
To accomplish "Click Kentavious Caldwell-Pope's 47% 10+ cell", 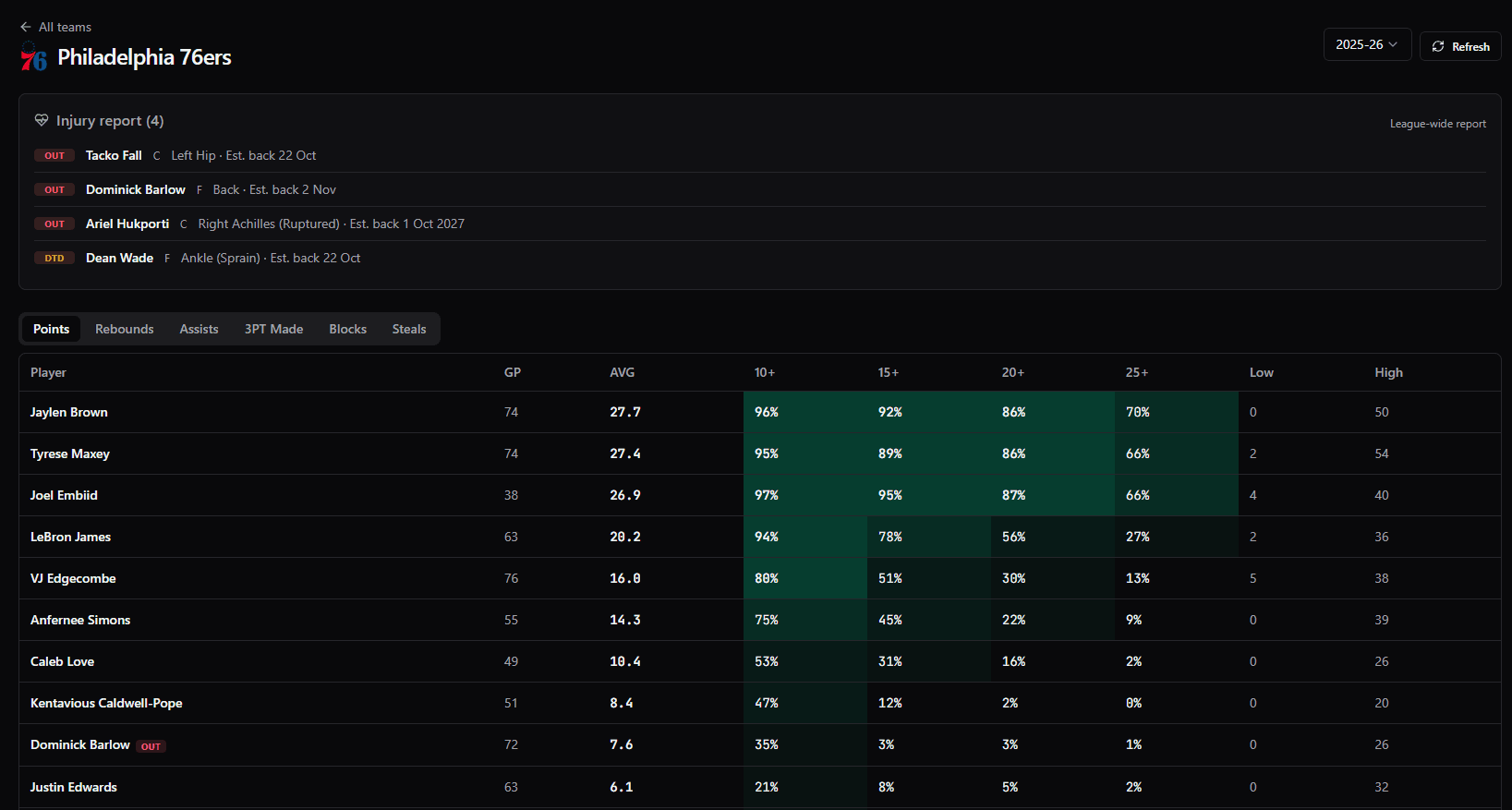I will pos(805,703).
